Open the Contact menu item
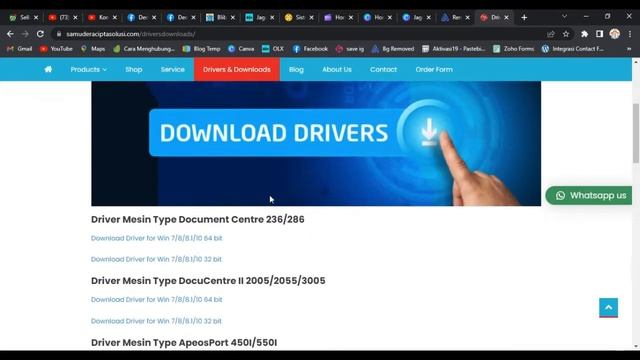The width and height of the screenshot is (640, 360). tap(383, 69)
